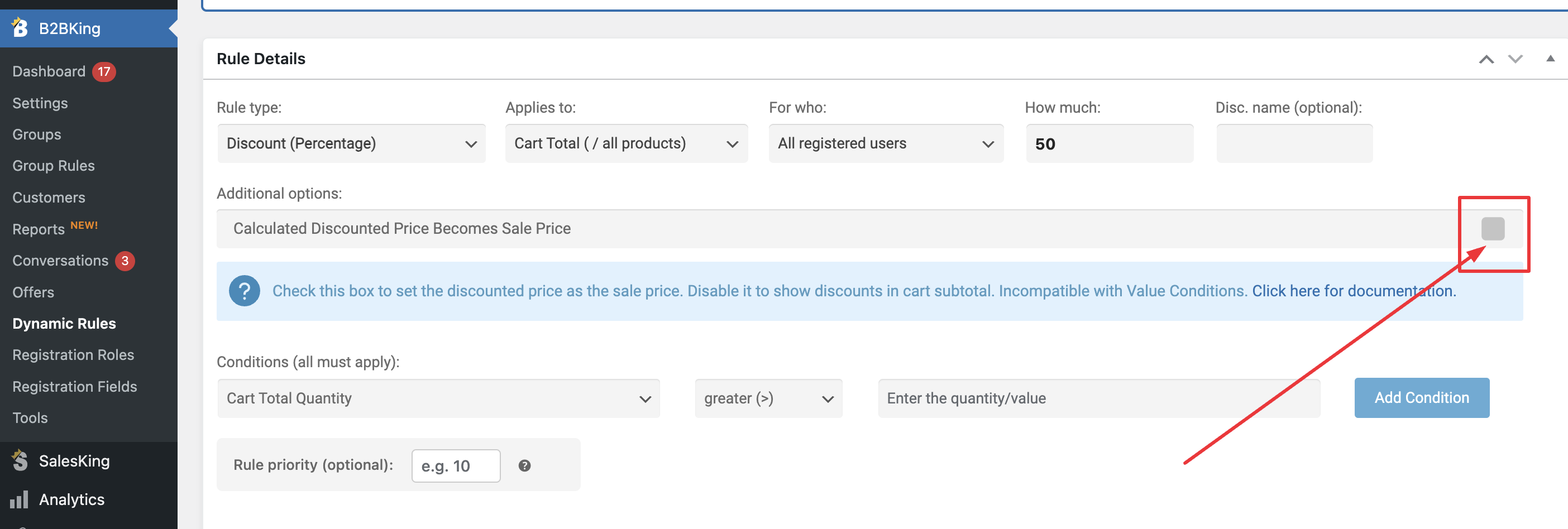Click the blue info question mark icon

(244, 291)
